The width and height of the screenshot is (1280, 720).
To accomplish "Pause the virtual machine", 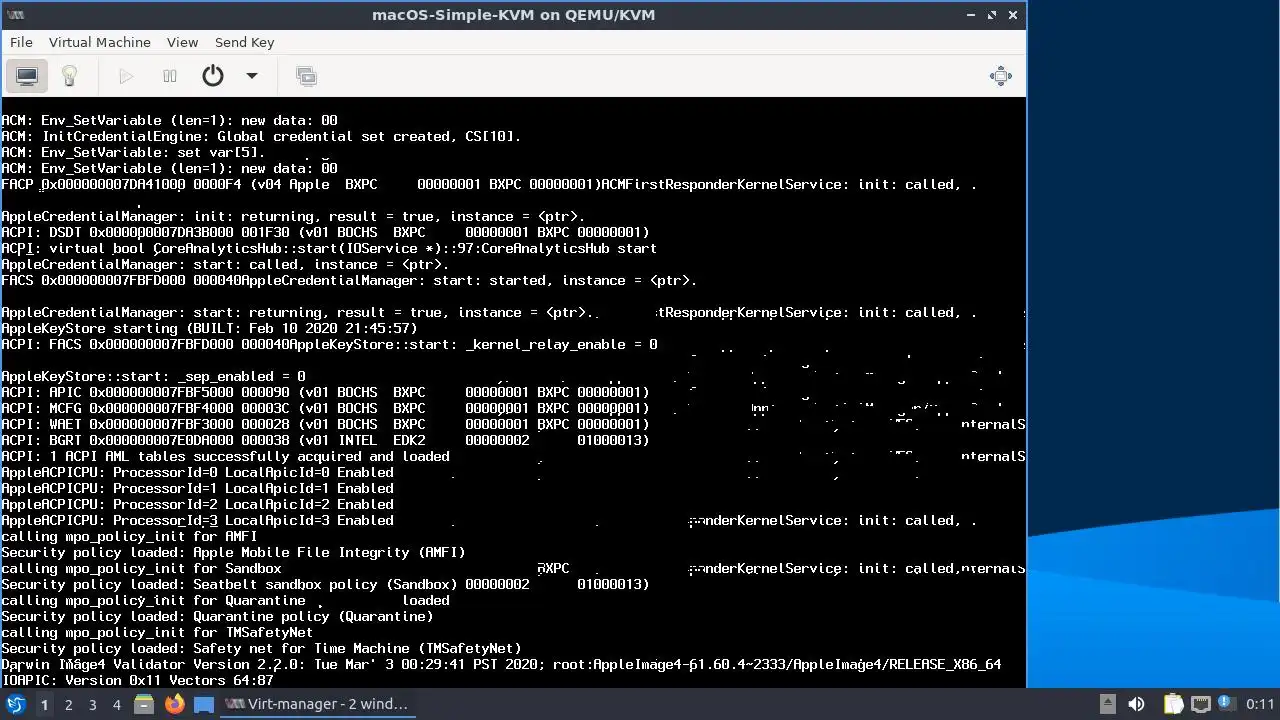I will [170, 76].
